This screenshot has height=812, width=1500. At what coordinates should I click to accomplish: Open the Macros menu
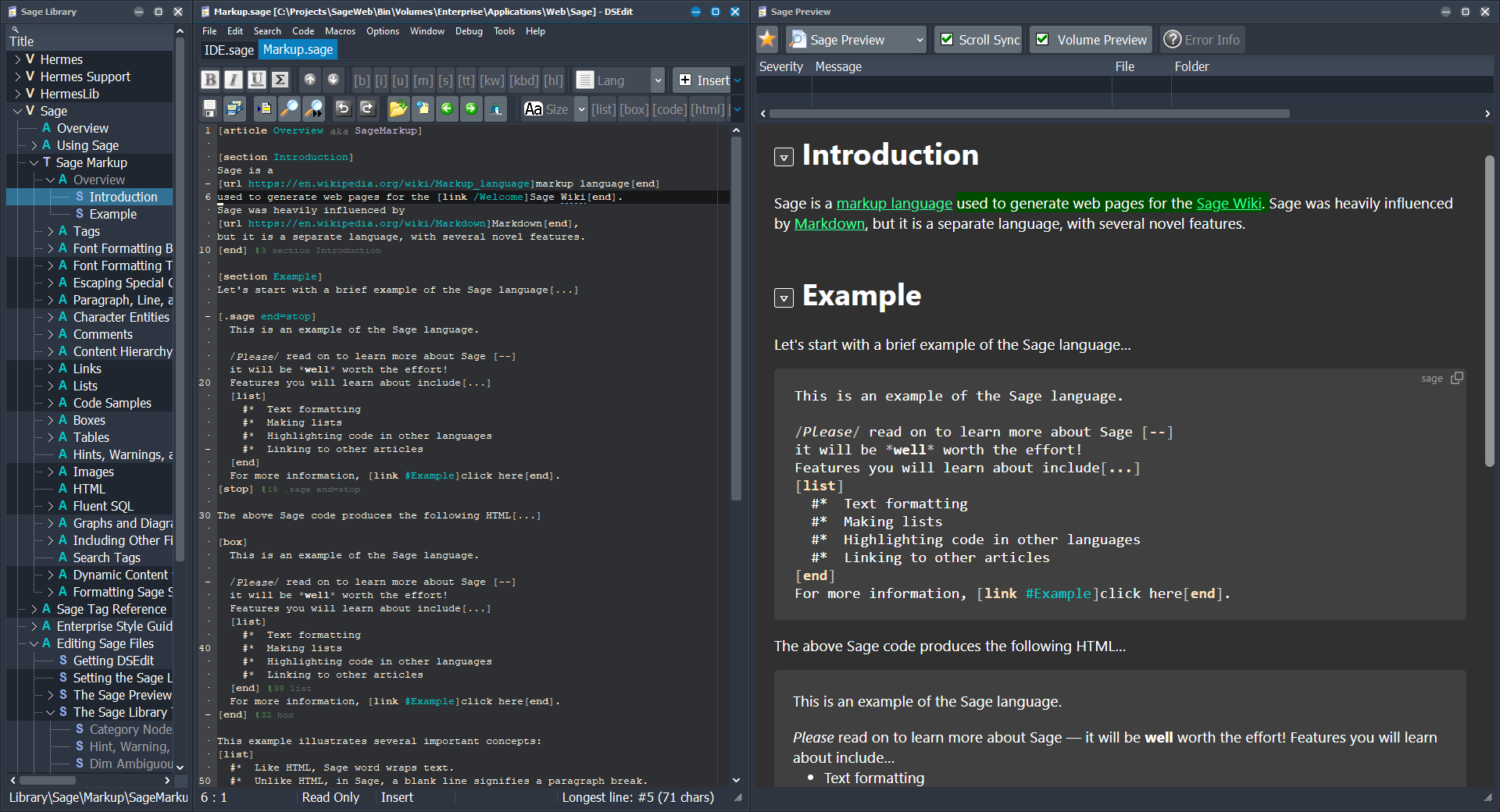coord(340,31)
